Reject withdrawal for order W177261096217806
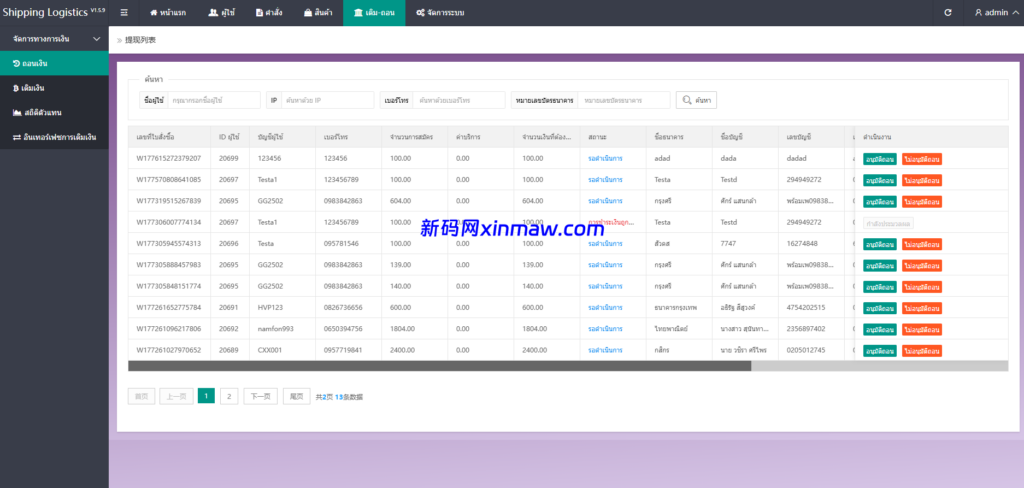The width and height of the screenshot is (1024, 488). (x=921, y=329)
